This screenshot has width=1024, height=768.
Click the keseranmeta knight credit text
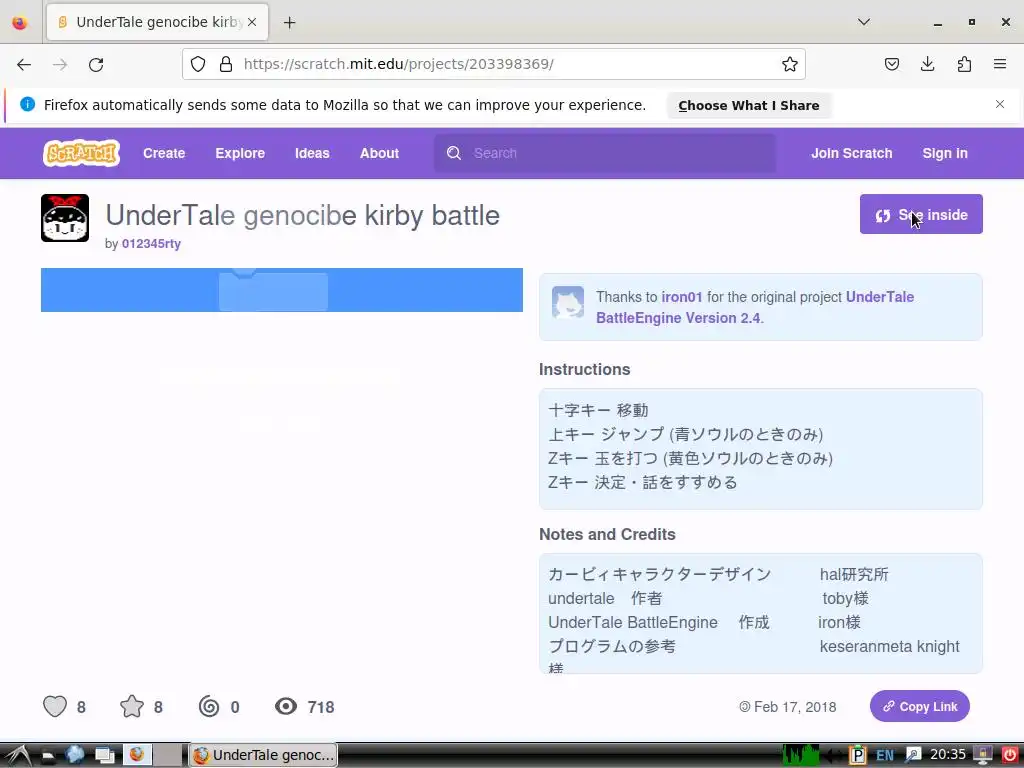coord(889,647)
